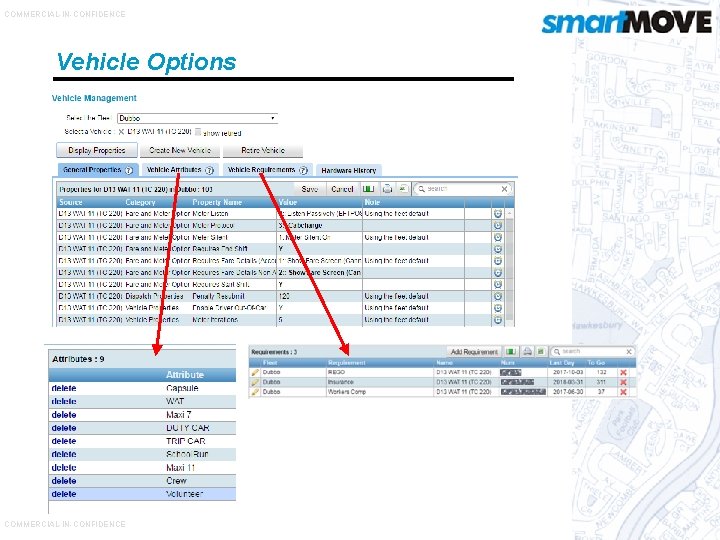Delete the Capsule attribute
Viewport: 720px width, 540px height.
(64, 388)
